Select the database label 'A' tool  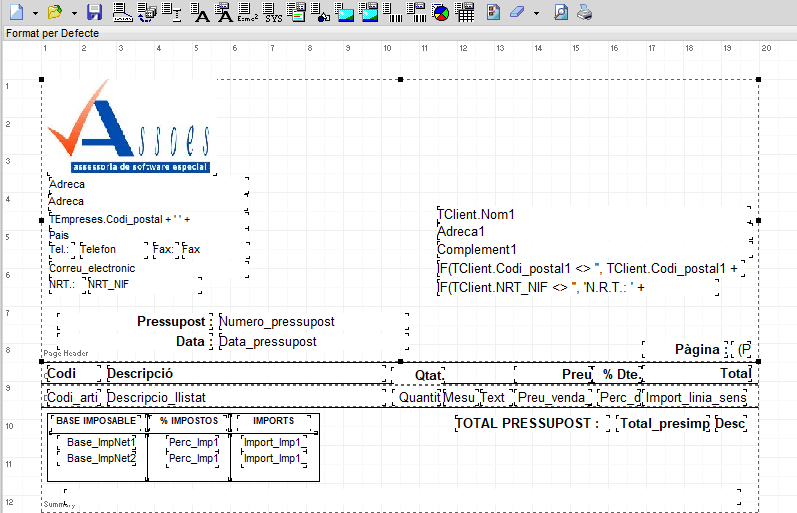pos(224,12)
